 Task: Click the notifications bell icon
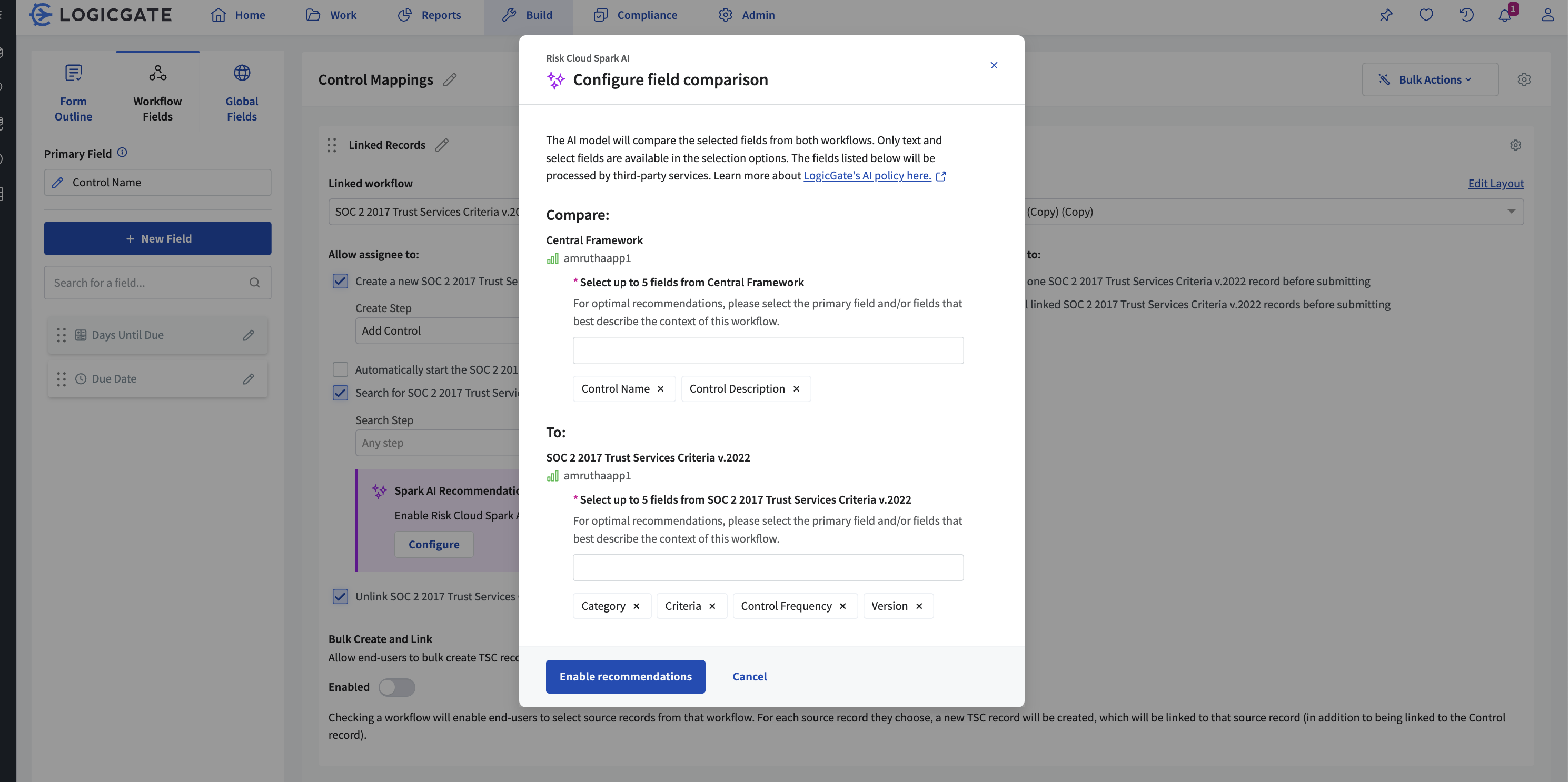1504,15
